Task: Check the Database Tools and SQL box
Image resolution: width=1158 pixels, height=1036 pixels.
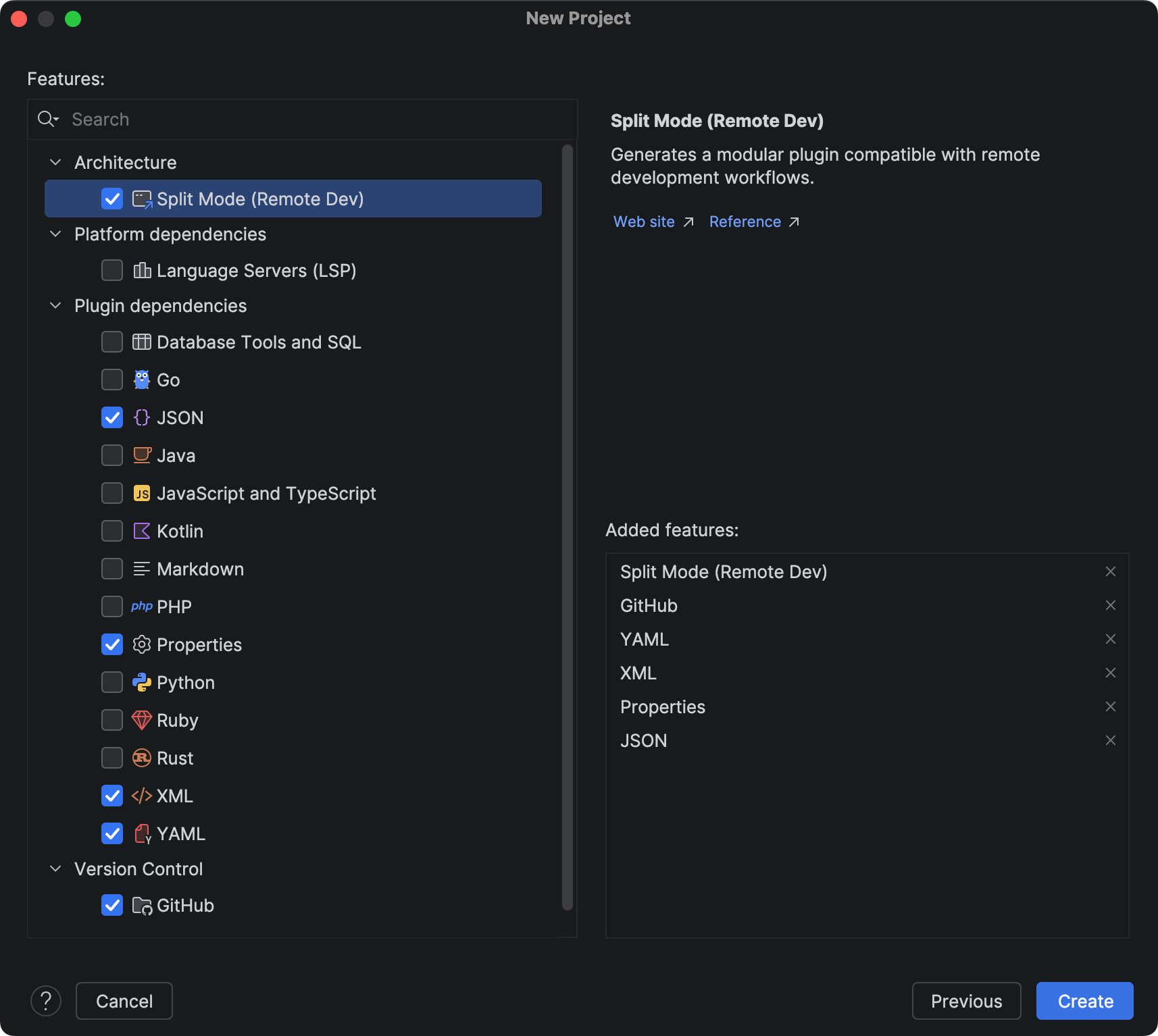Action: coord(112,342)
